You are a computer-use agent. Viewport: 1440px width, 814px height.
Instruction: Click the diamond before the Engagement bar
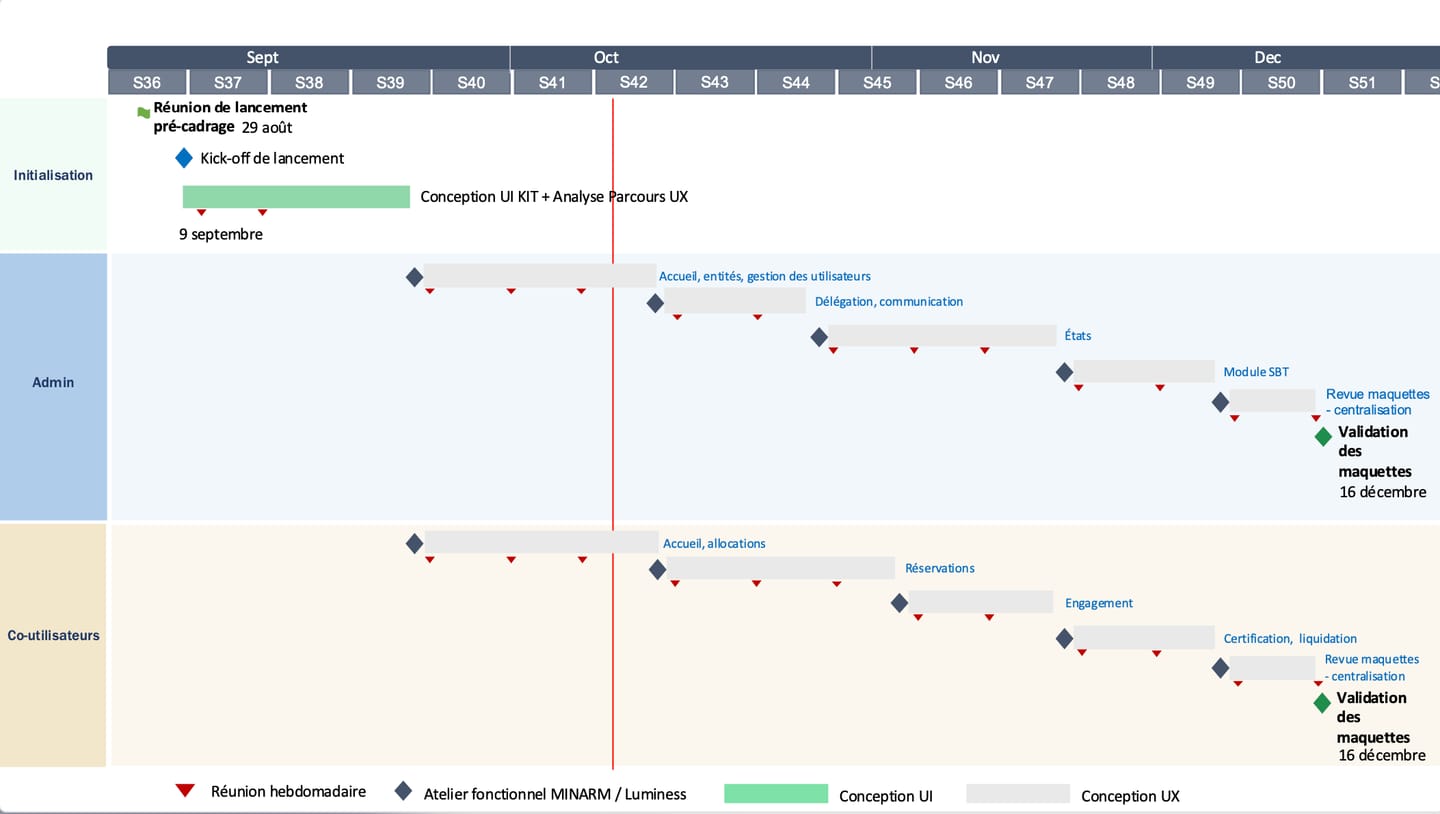coord(899,603)
